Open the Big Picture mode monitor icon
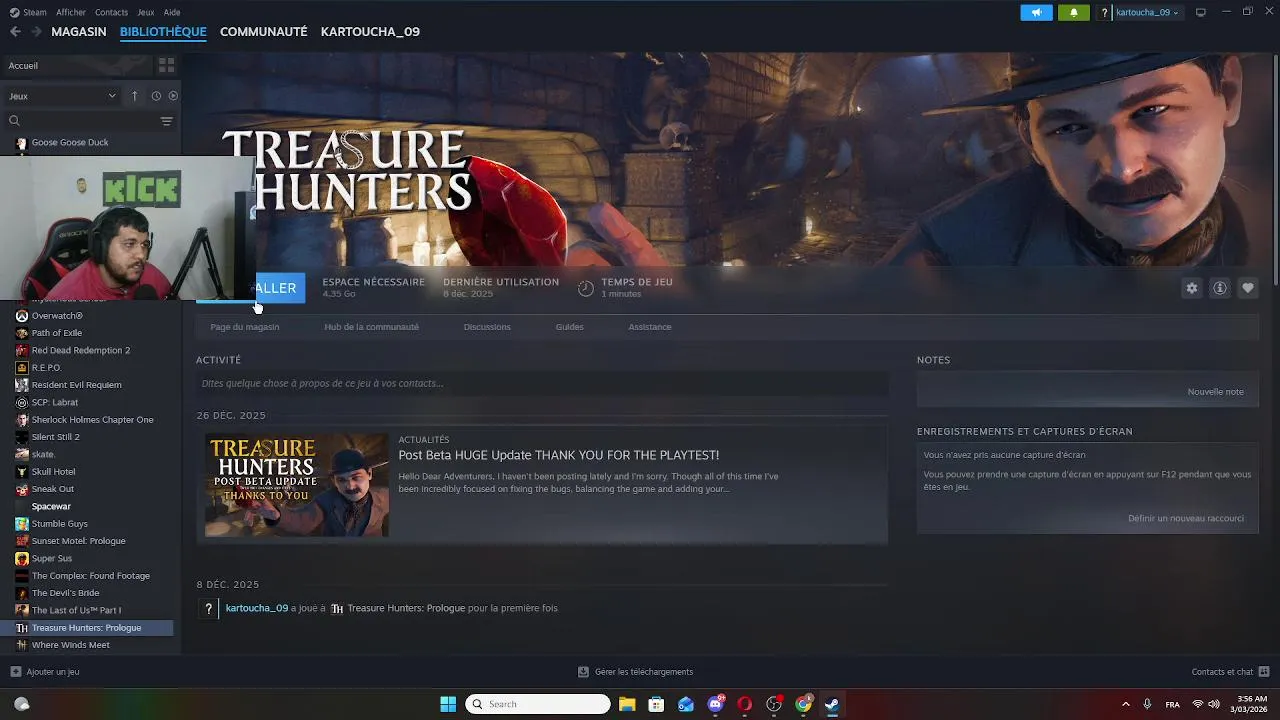This screenshot has height=720, width=1280. [x=1201, y=12]
